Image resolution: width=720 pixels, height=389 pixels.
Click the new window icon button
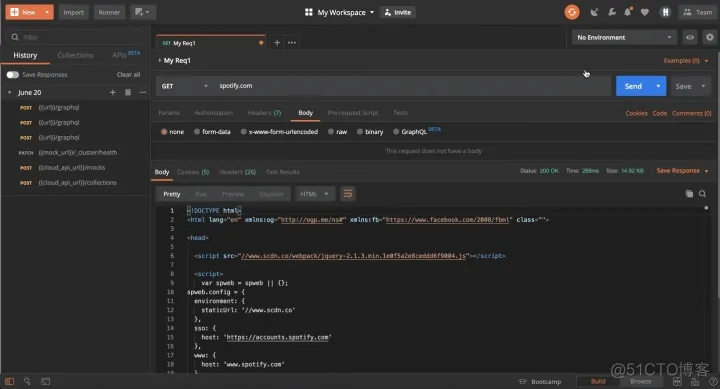(x=143, y=12)
